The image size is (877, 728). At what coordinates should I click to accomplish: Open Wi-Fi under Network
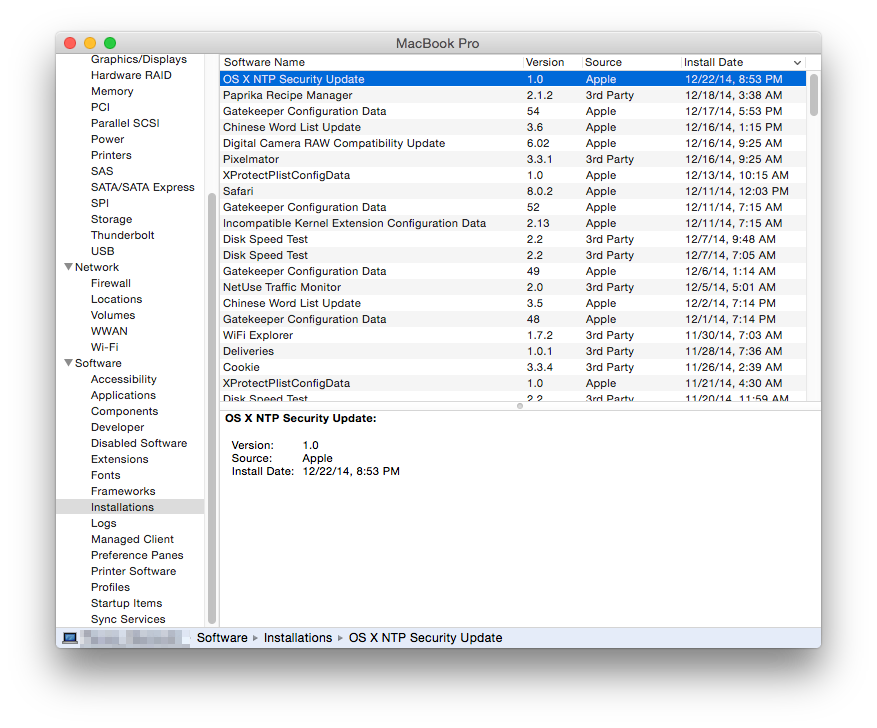105,347
